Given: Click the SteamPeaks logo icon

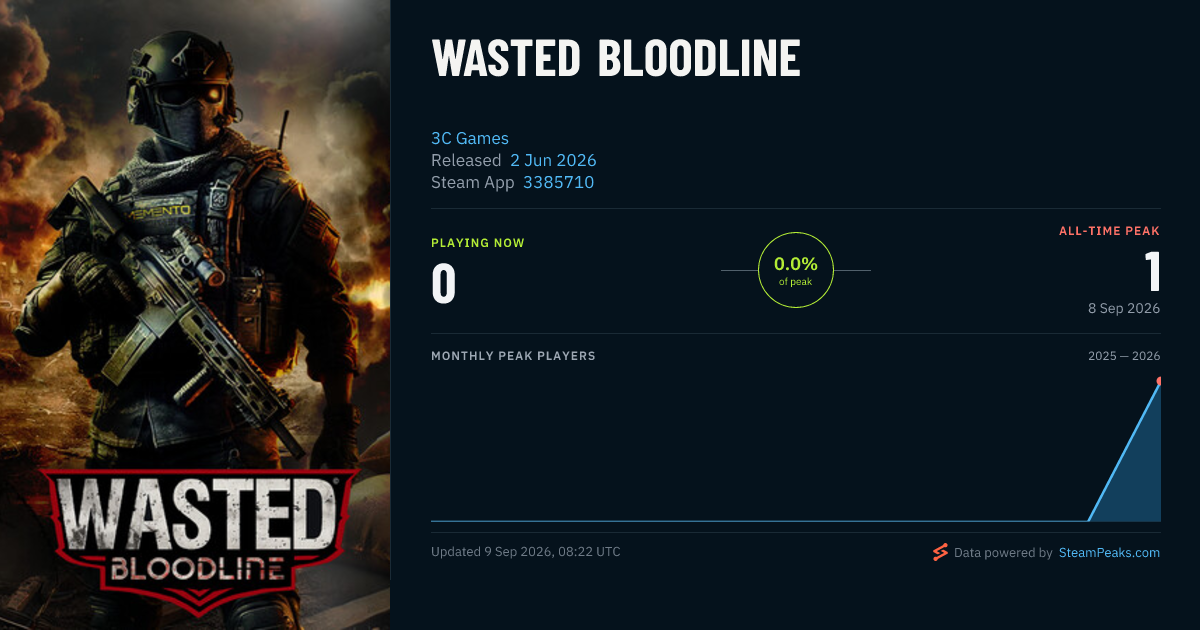Looking at the screenshot, I should 940,552.
